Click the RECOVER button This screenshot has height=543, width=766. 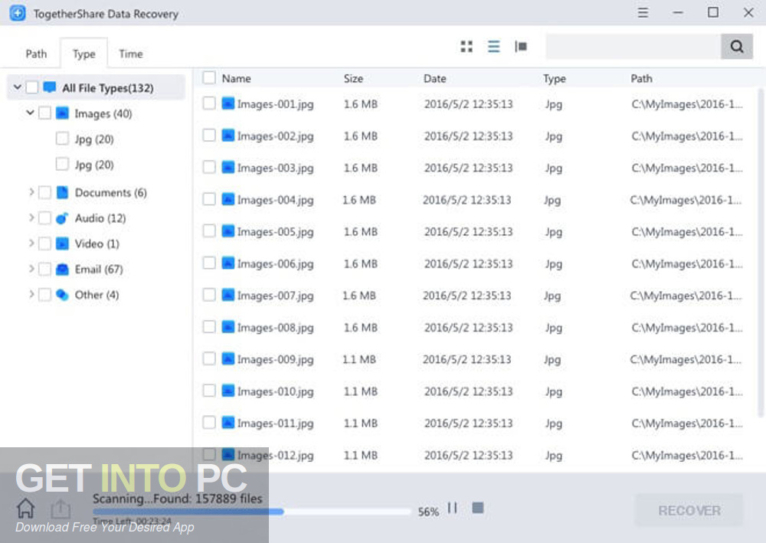689,510
